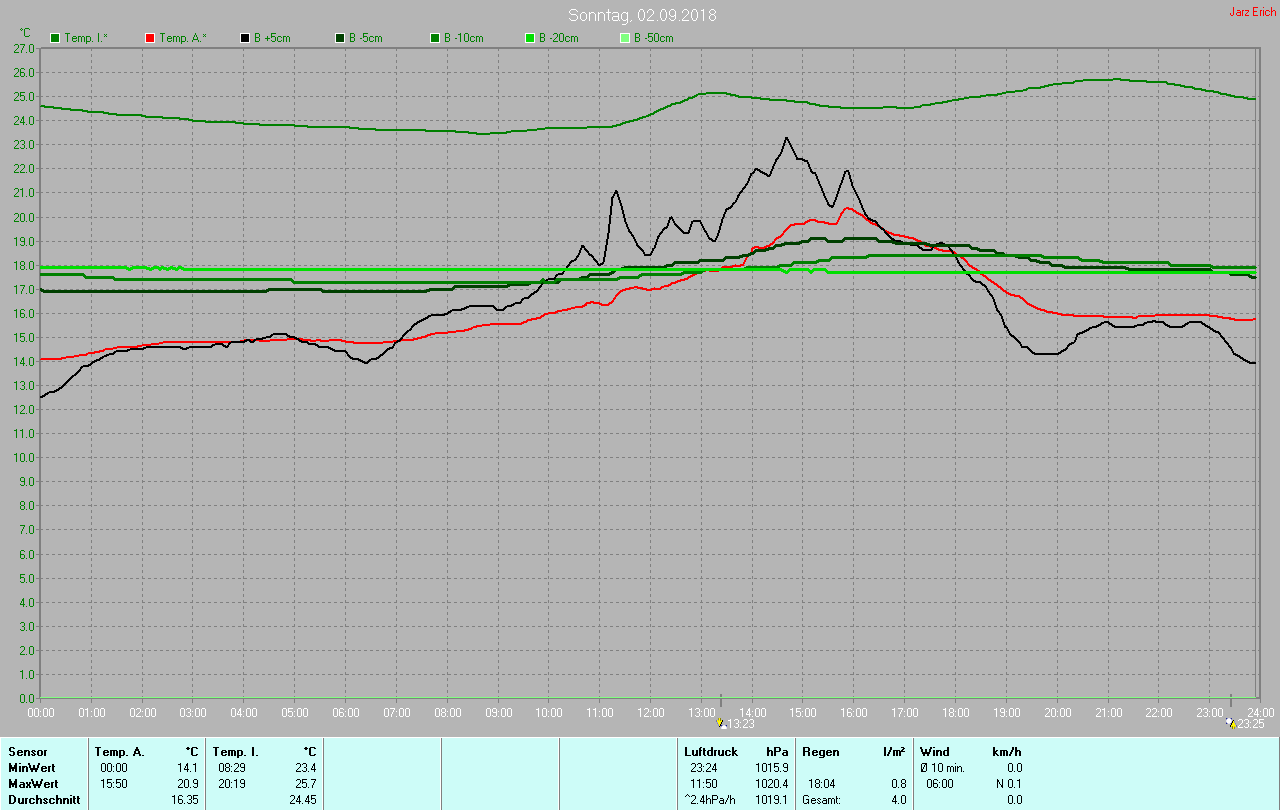Toggle the B -20cm series legend swatch
Image resolution: width=1280 pixels, height=810 pixels.
point(530,38)
